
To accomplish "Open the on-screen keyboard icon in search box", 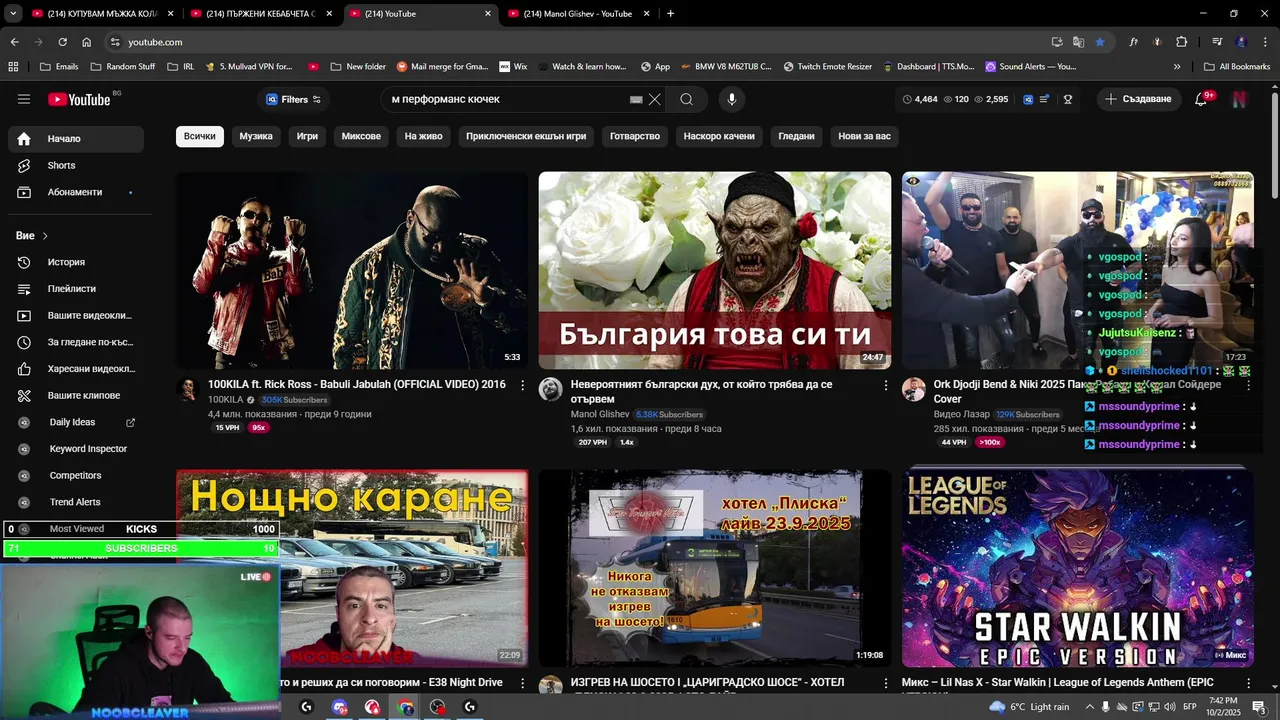I will (x=636, y=99).
